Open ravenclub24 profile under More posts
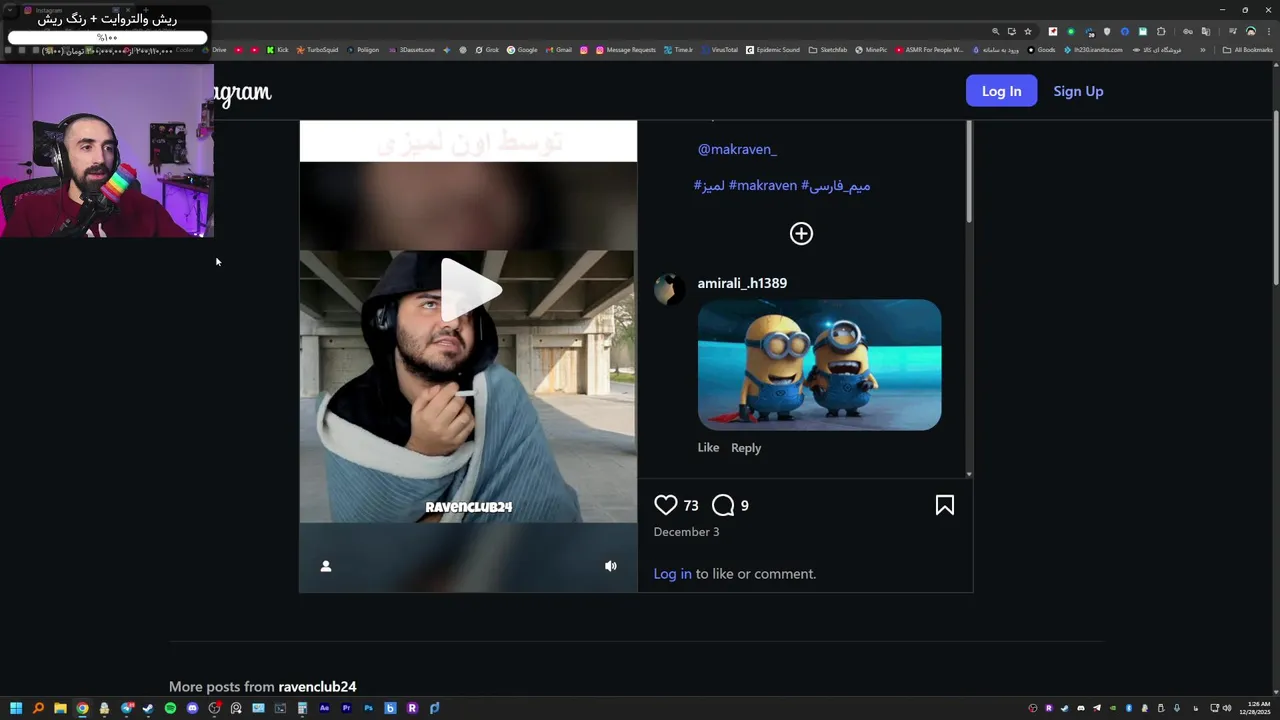 [x=317, y=687]
